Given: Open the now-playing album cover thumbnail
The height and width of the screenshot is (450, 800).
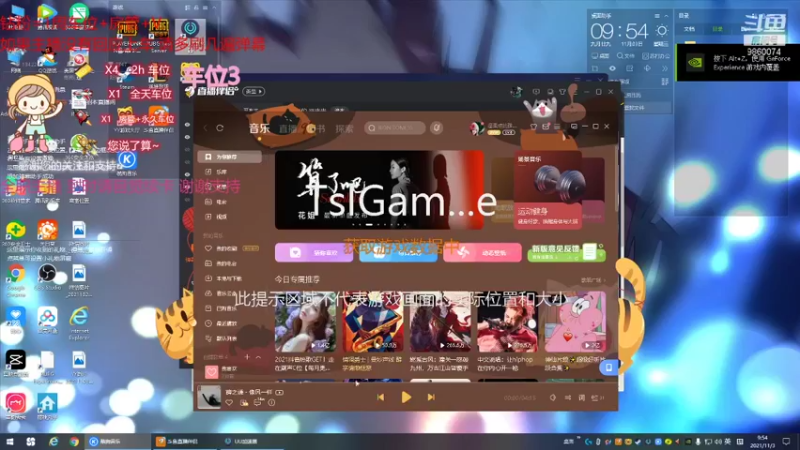Looking at the screenshot, I should (x=209, y=397).
